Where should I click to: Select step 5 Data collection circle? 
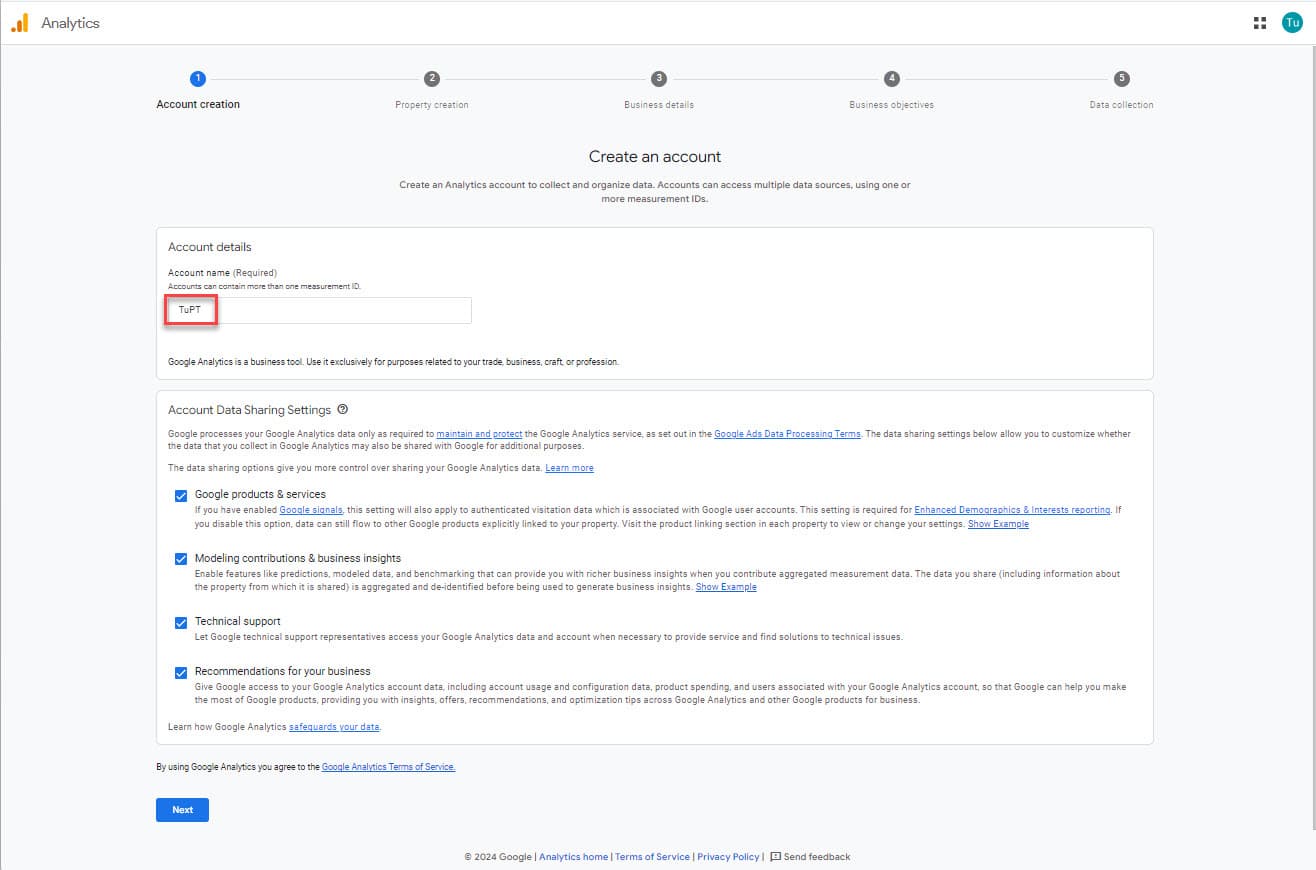(1121, 79)
